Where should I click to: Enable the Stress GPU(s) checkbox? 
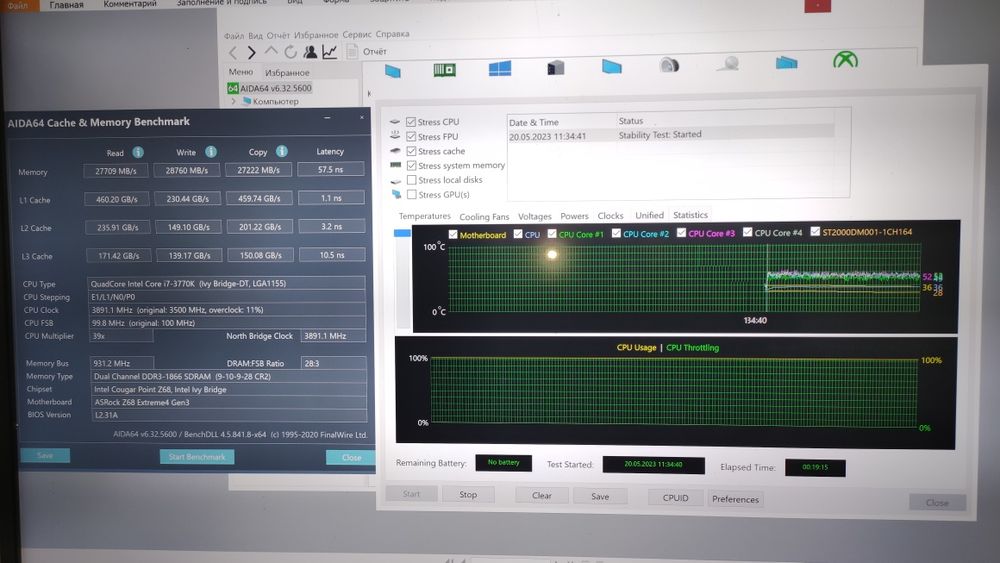pyautogui.click(x=411, y=195)
